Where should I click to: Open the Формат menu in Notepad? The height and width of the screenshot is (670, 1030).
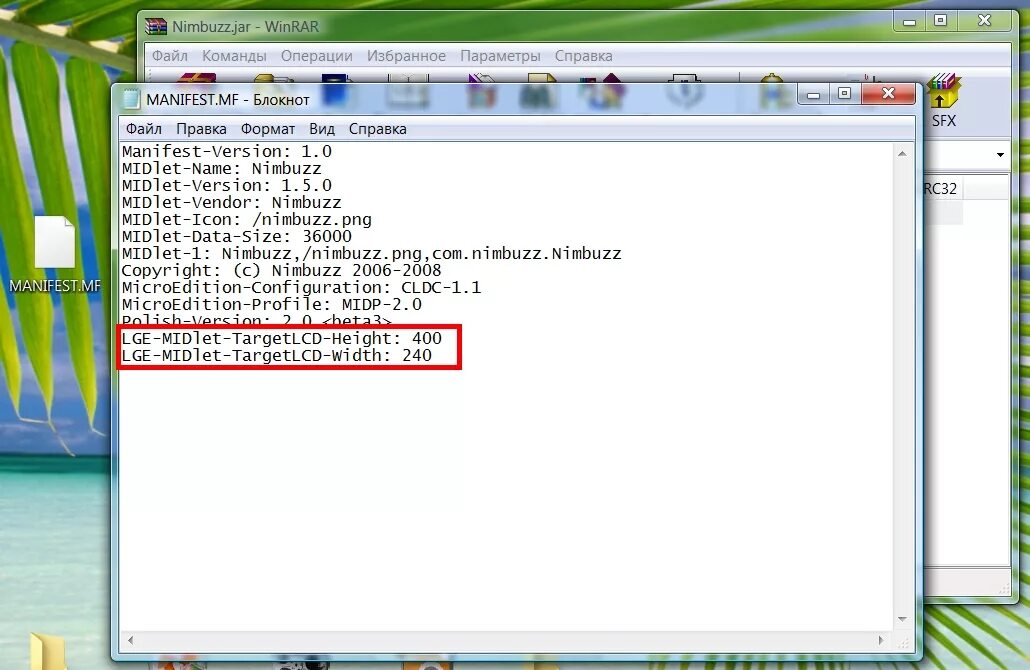(267, 129)
